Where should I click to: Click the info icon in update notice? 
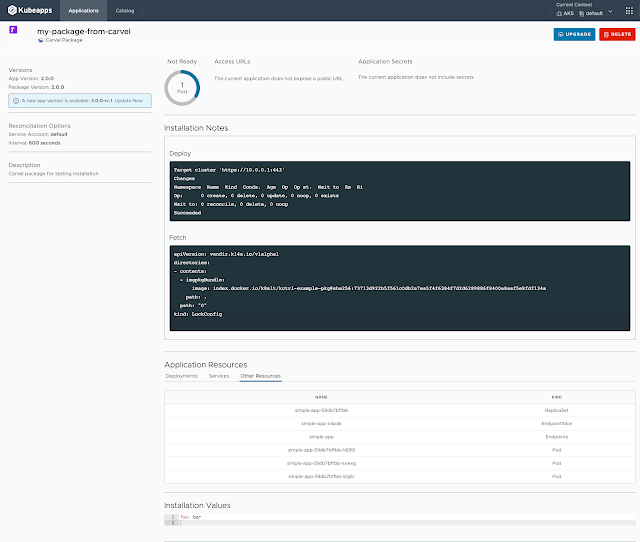[14, 101]
